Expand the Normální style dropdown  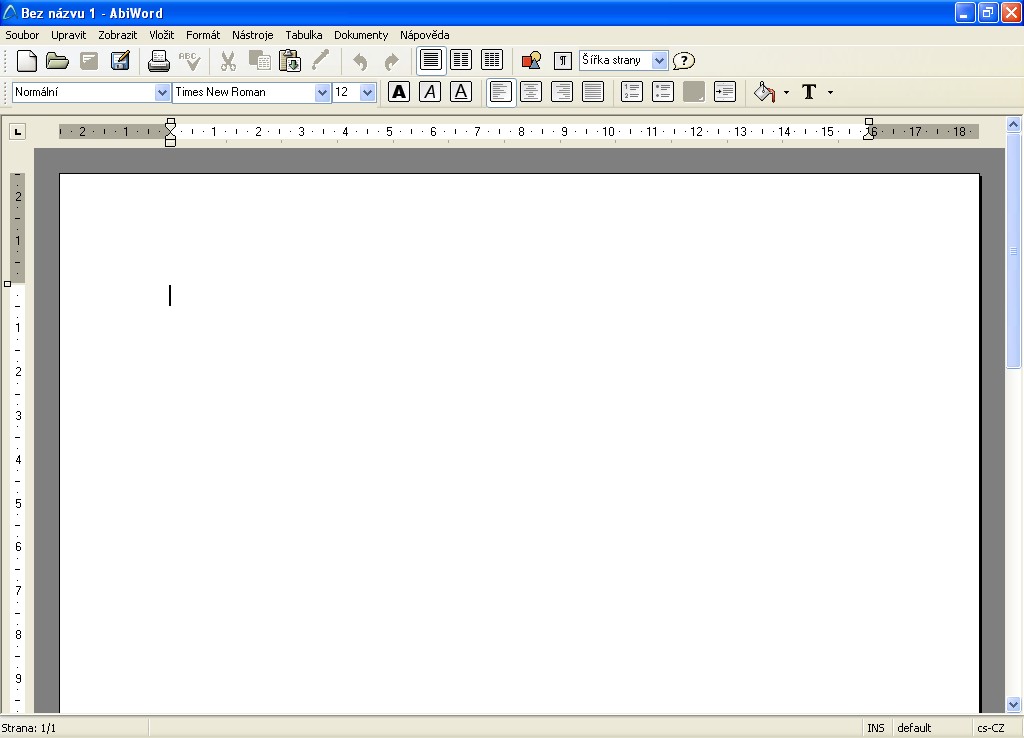(x=162, y=93)
